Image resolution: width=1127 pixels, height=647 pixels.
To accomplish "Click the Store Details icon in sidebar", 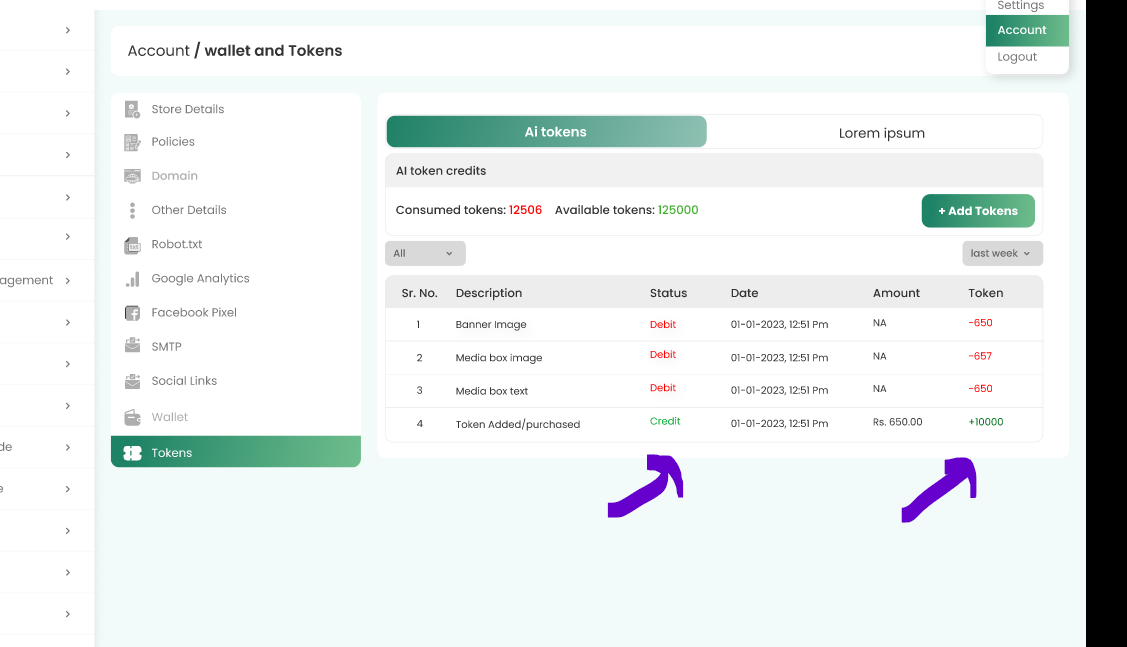I will pos(132,109).
